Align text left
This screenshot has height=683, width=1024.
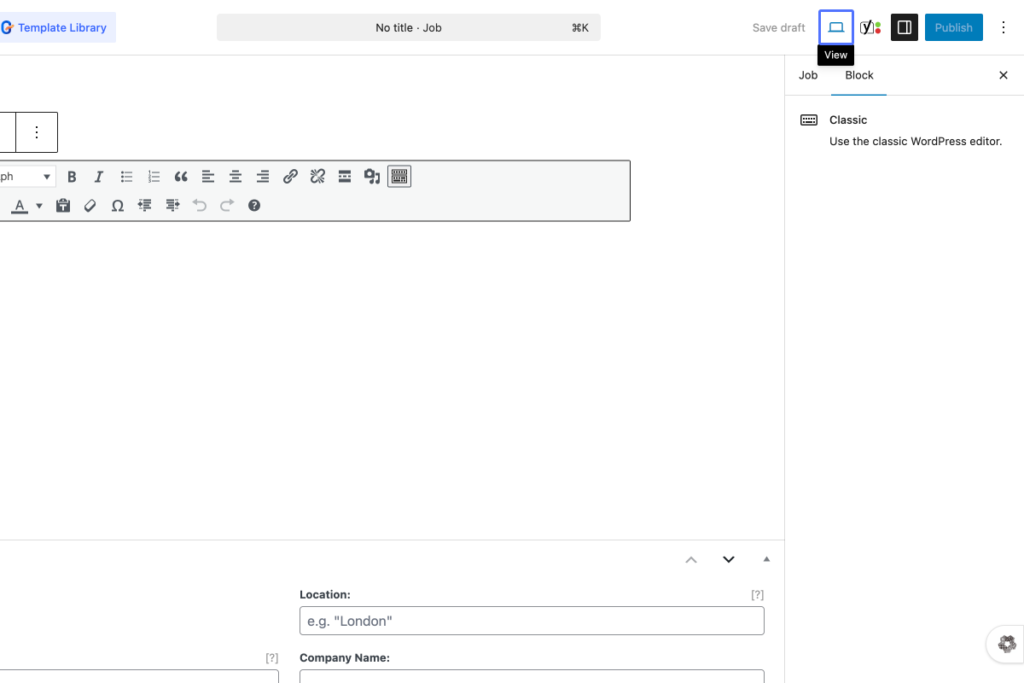pos(208,176)
